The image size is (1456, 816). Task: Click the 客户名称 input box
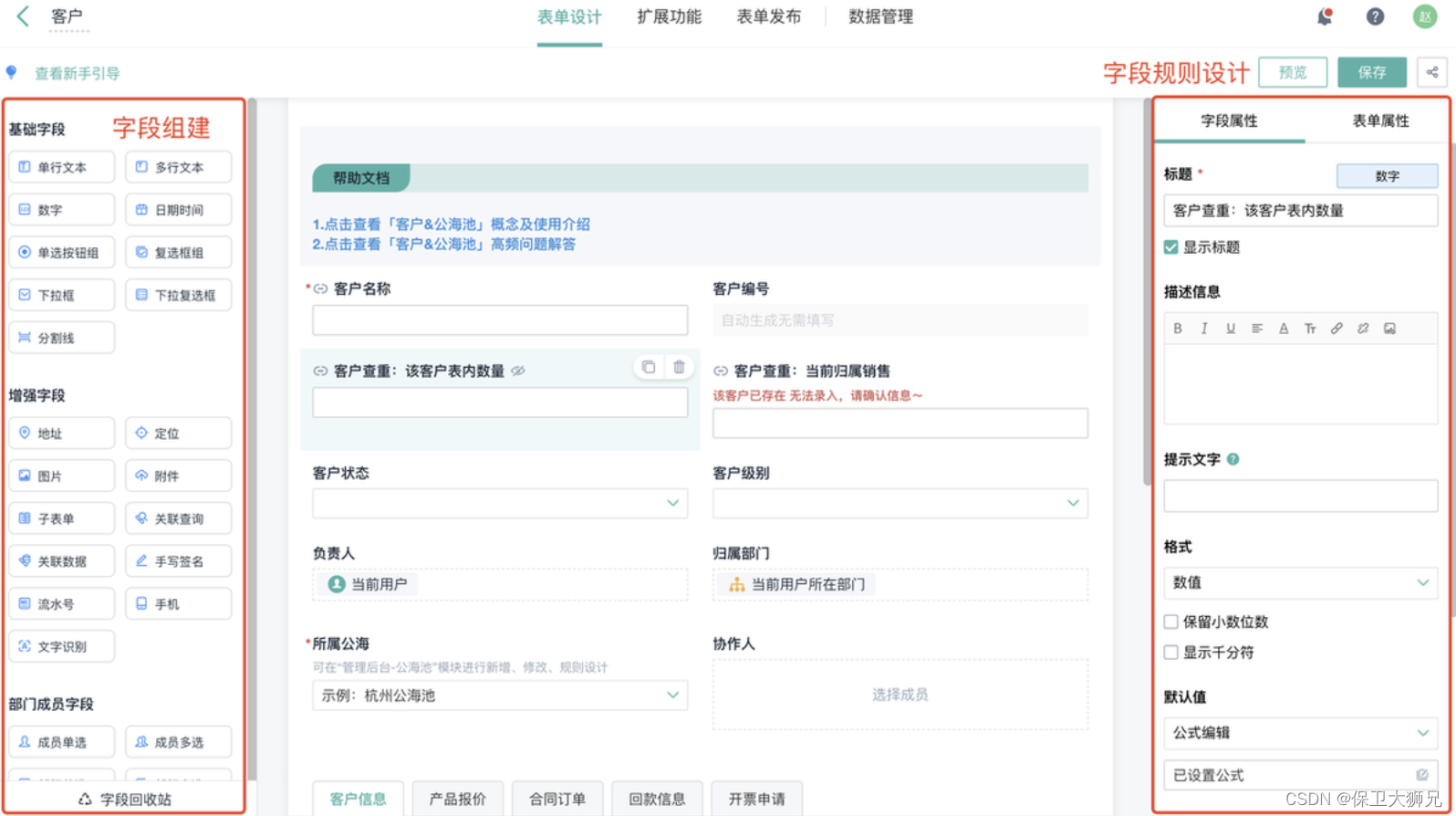click(x=500, y=320)
